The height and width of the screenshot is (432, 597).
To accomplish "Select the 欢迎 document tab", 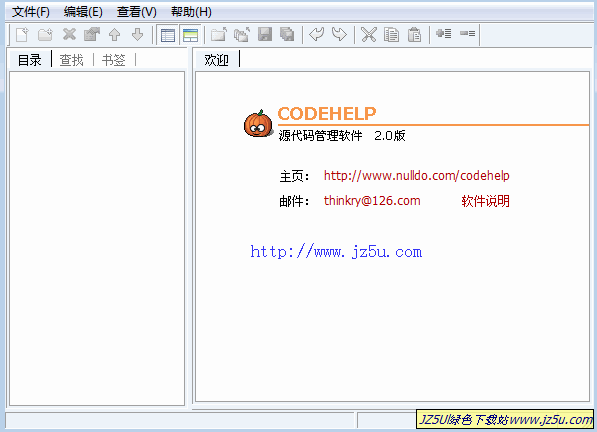I will [x=216, y=60].
